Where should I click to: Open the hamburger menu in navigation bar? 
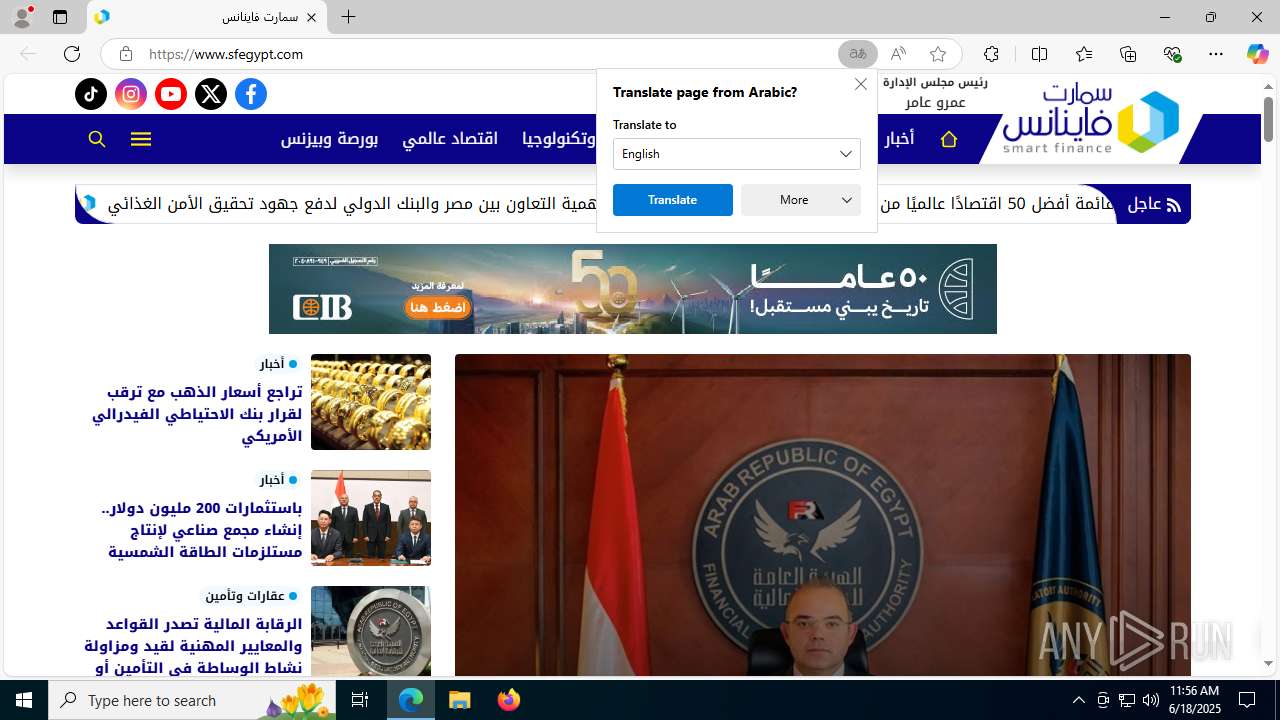click(x=141, y=139)
